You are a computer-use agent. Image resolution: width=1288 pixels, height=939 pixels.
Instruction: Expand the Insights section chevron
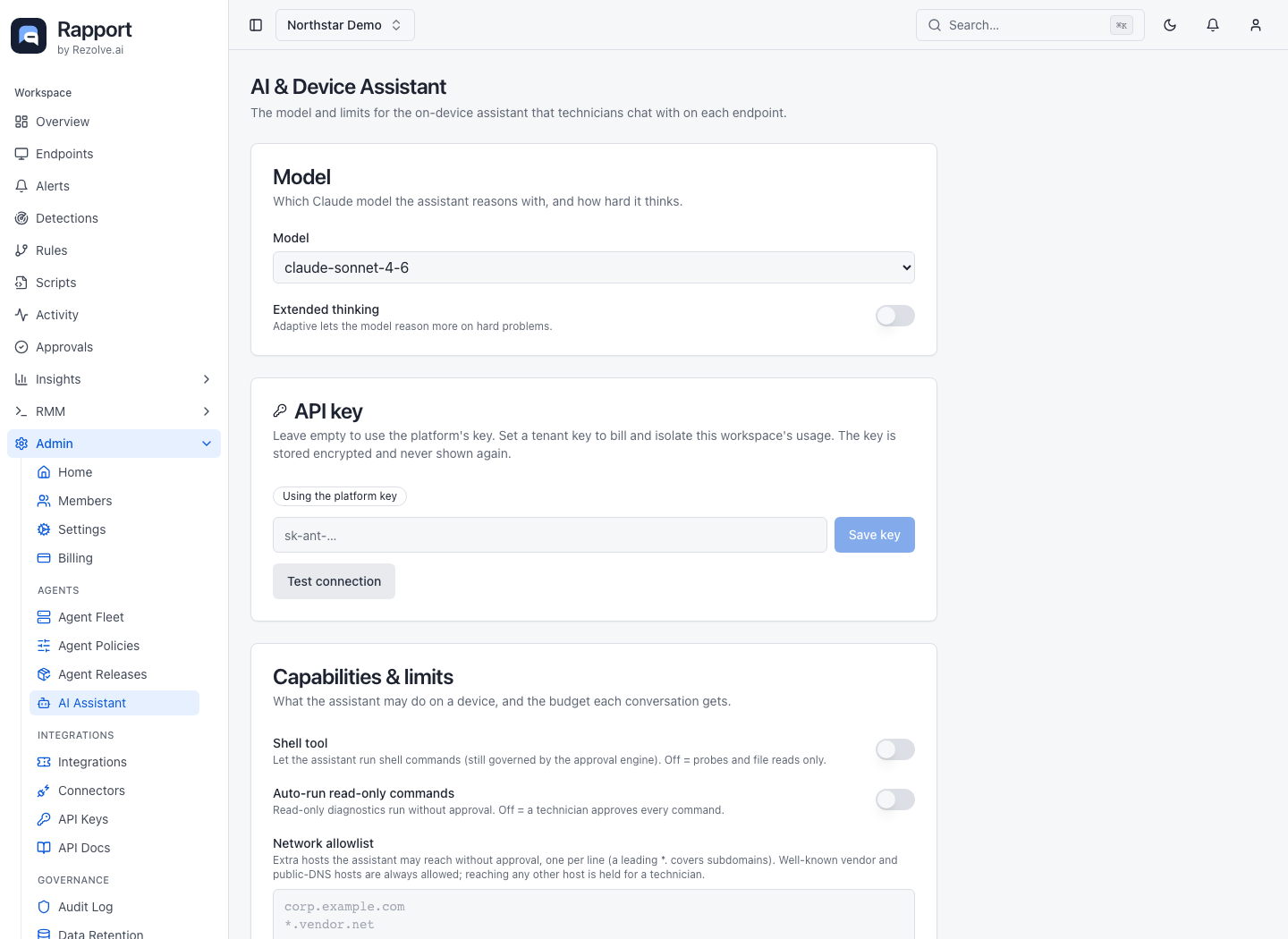pyautogui.click(x=207, y=379)
